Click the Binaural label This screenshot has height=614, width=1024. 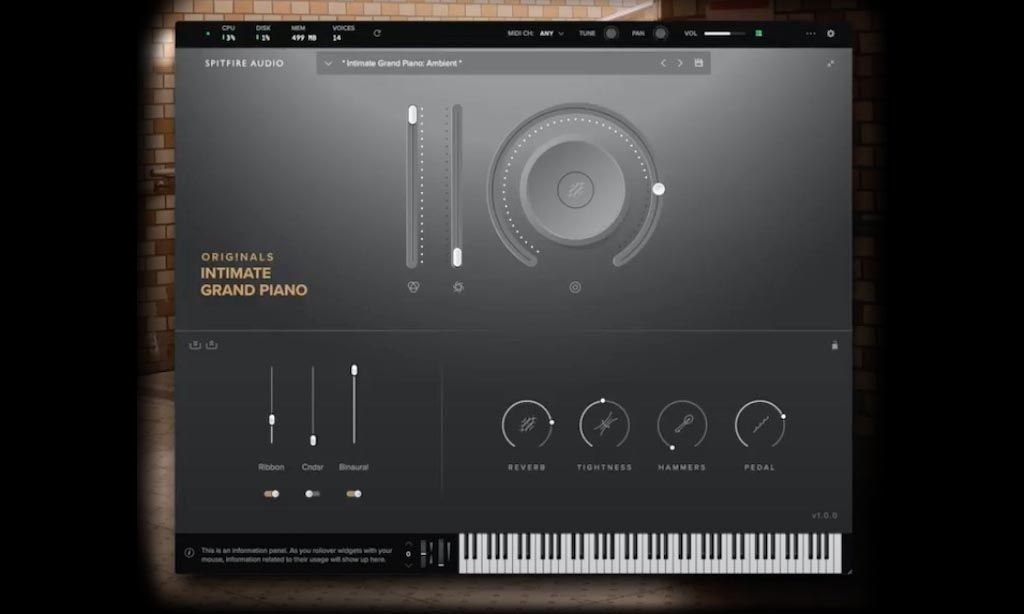click(354, 467)
